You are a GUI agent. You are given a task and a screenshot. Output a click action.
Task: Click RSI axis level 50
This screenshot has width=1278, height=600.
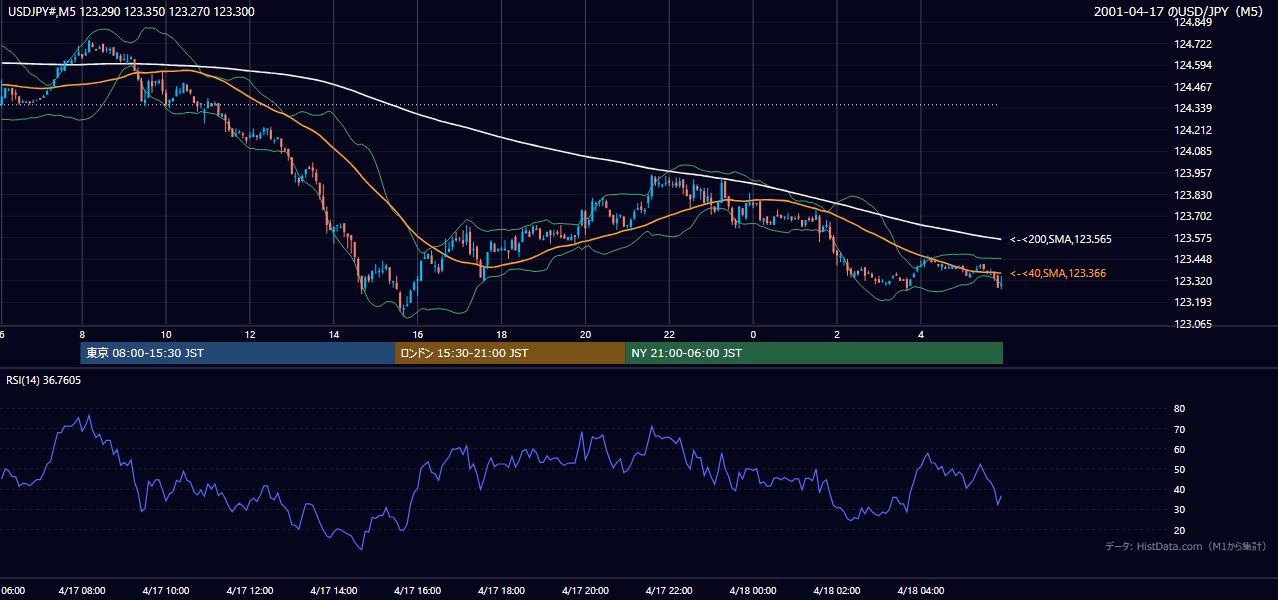[1179, 469]
